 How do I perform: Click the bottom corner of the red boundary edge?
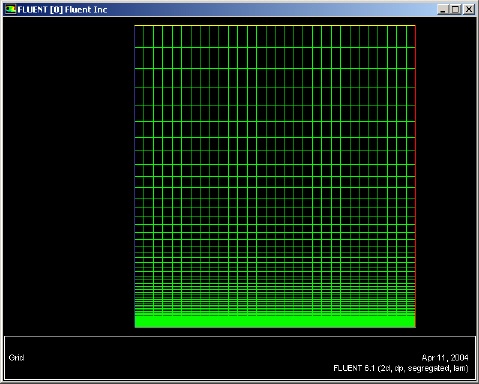point(415,327)
